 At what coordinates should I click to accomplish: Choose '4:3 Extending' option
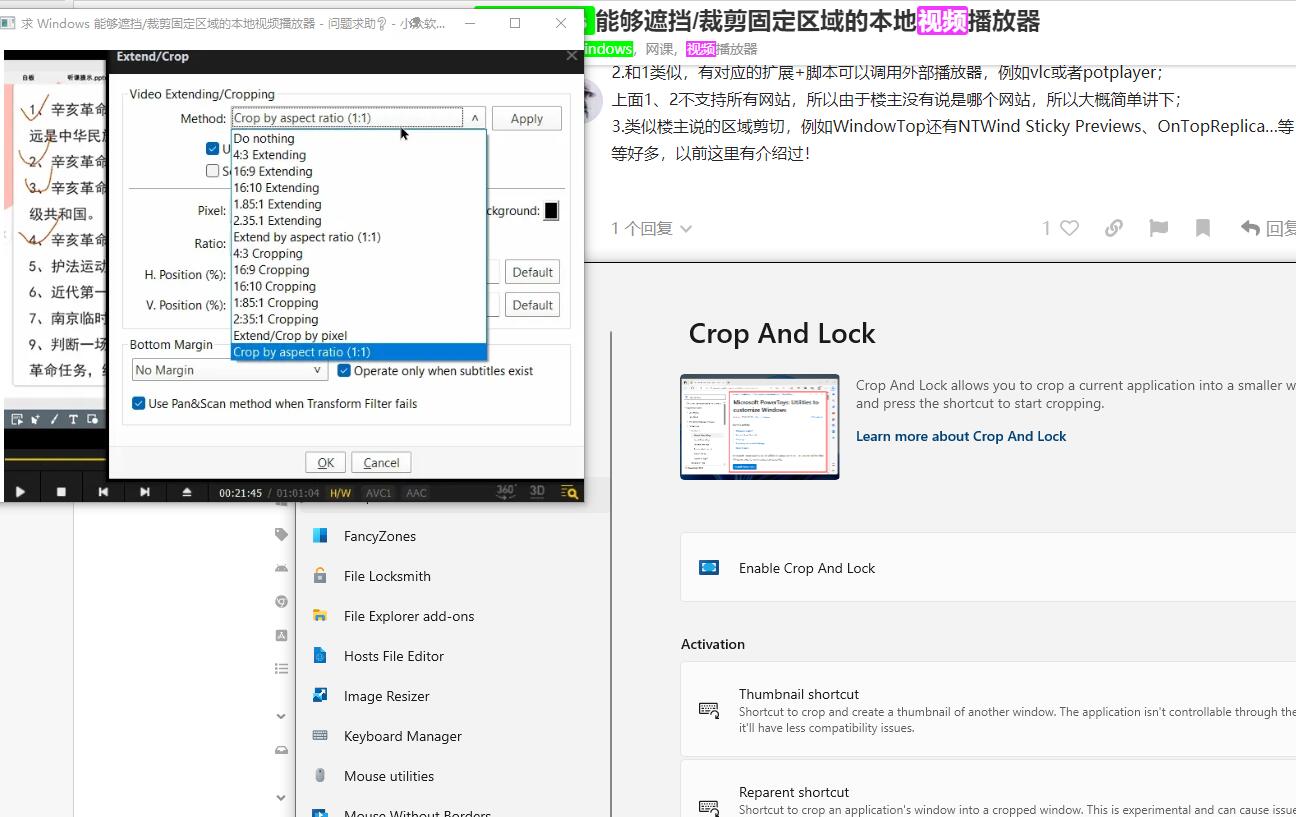pos(359,155)
